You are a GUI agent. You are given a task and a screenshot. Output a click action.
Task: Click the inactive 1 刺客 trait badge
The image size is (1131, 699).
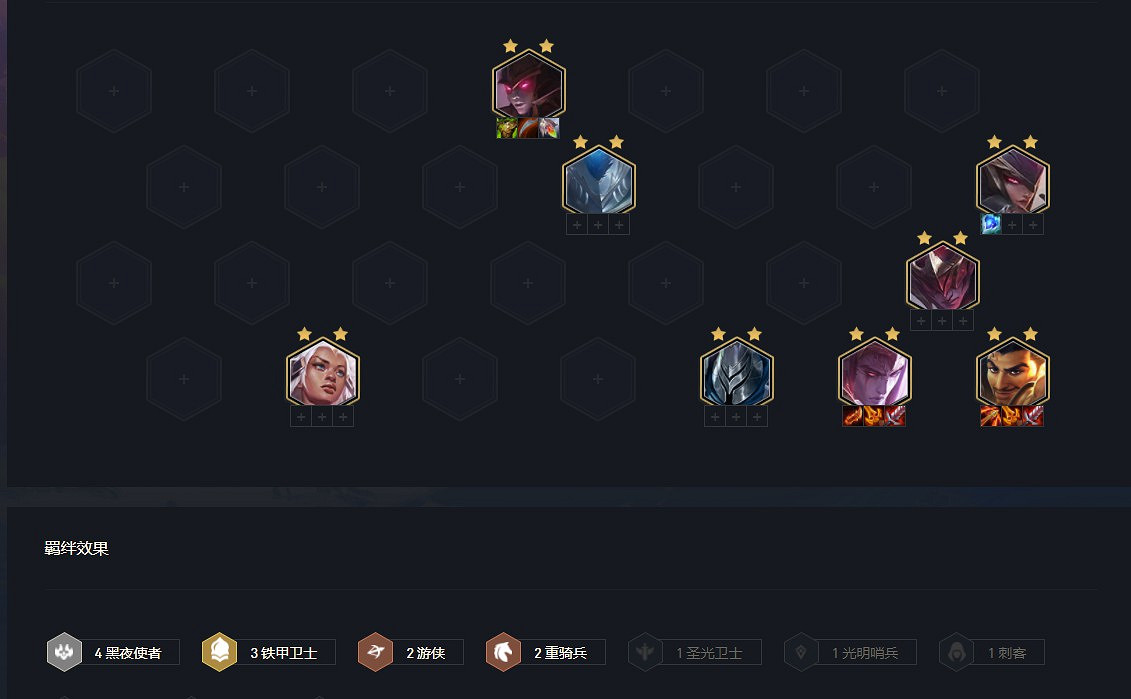[992, 652]
